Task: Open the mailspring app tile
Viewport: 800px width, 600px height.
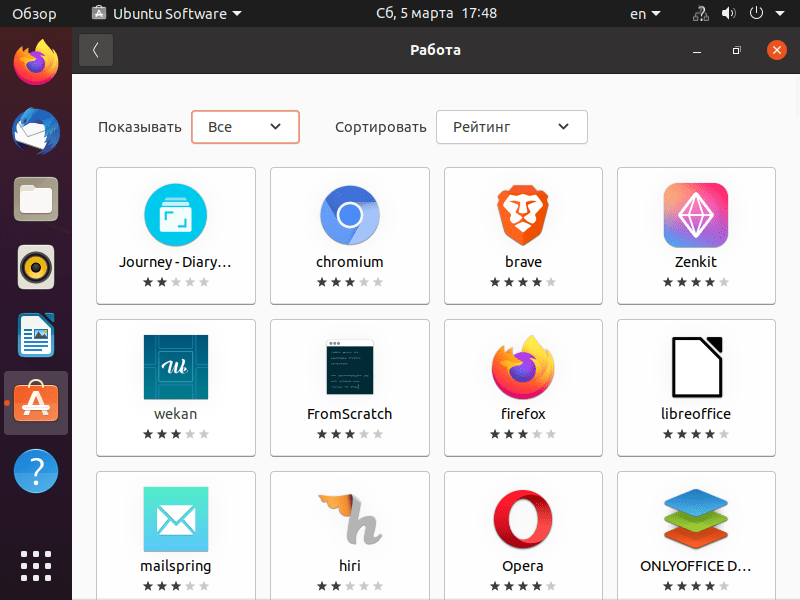Action: point(176,535)
